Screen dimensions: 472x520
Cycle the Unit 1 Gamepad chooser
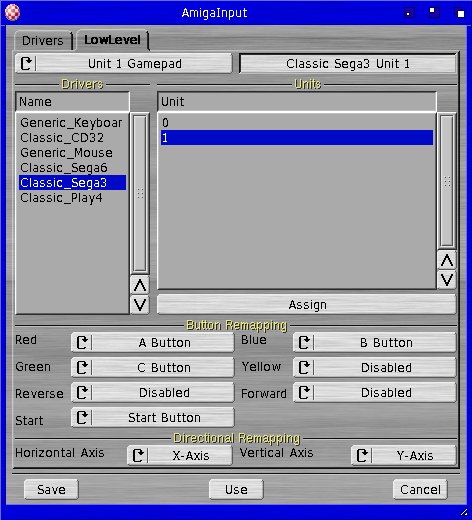pyautogui.click(x=124, y=63)
